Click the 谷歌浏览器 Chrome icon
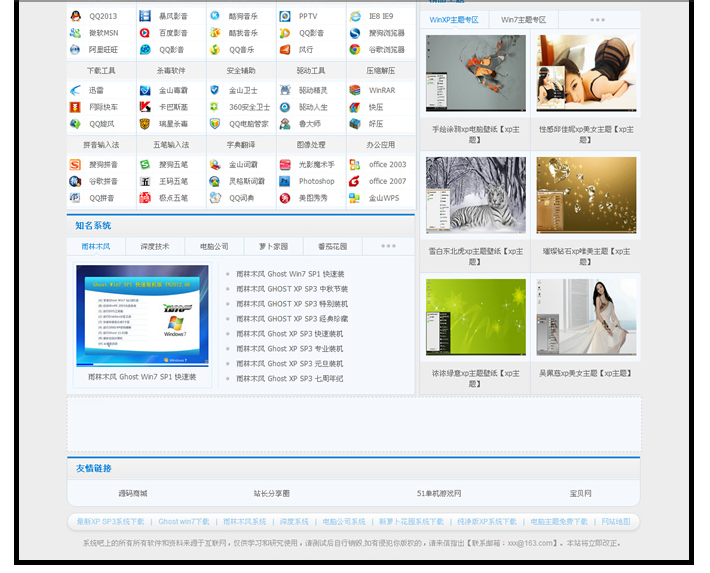The height and width of the screenshot is (573, 710). [x=355, y=50]
